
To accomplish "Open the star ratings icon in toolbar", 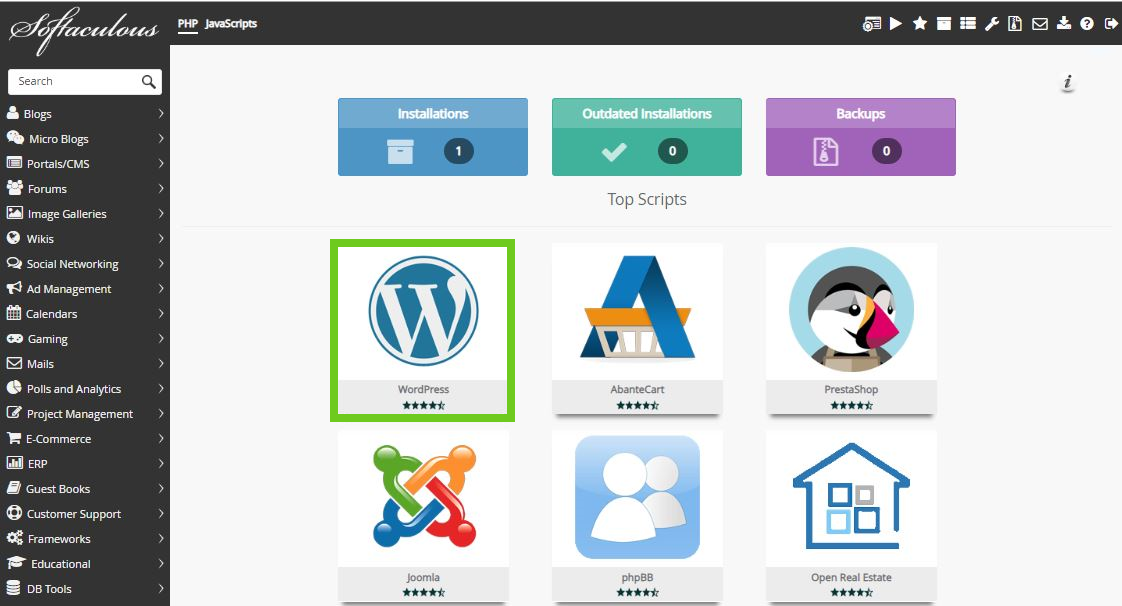I will 920,24.
